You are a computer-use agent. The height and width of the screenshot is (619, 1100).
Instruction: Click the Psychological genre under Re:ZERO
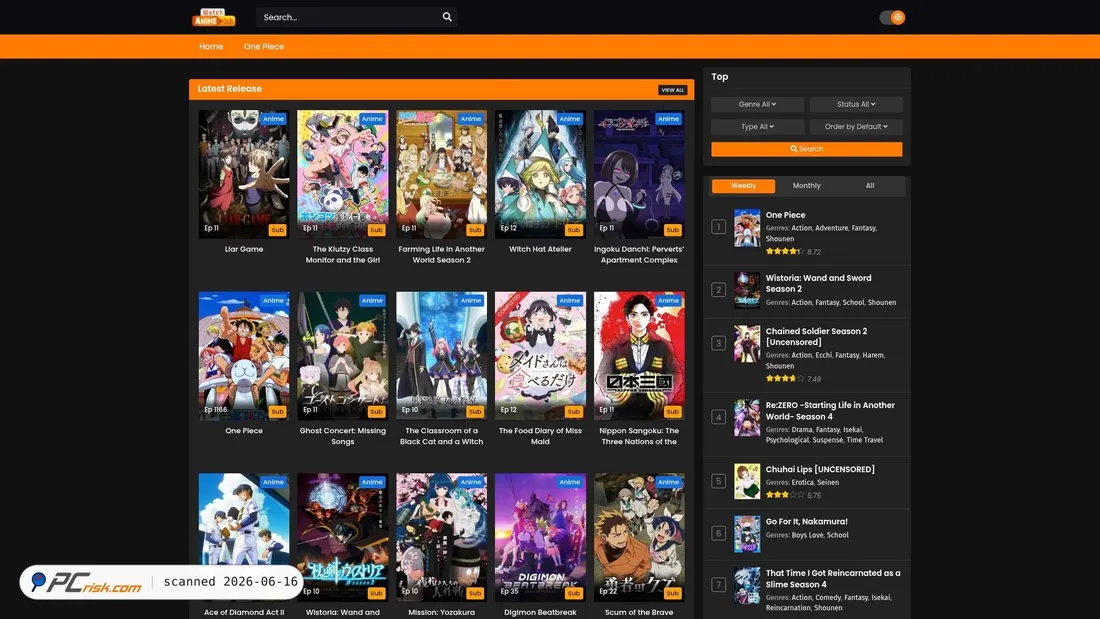787,440
